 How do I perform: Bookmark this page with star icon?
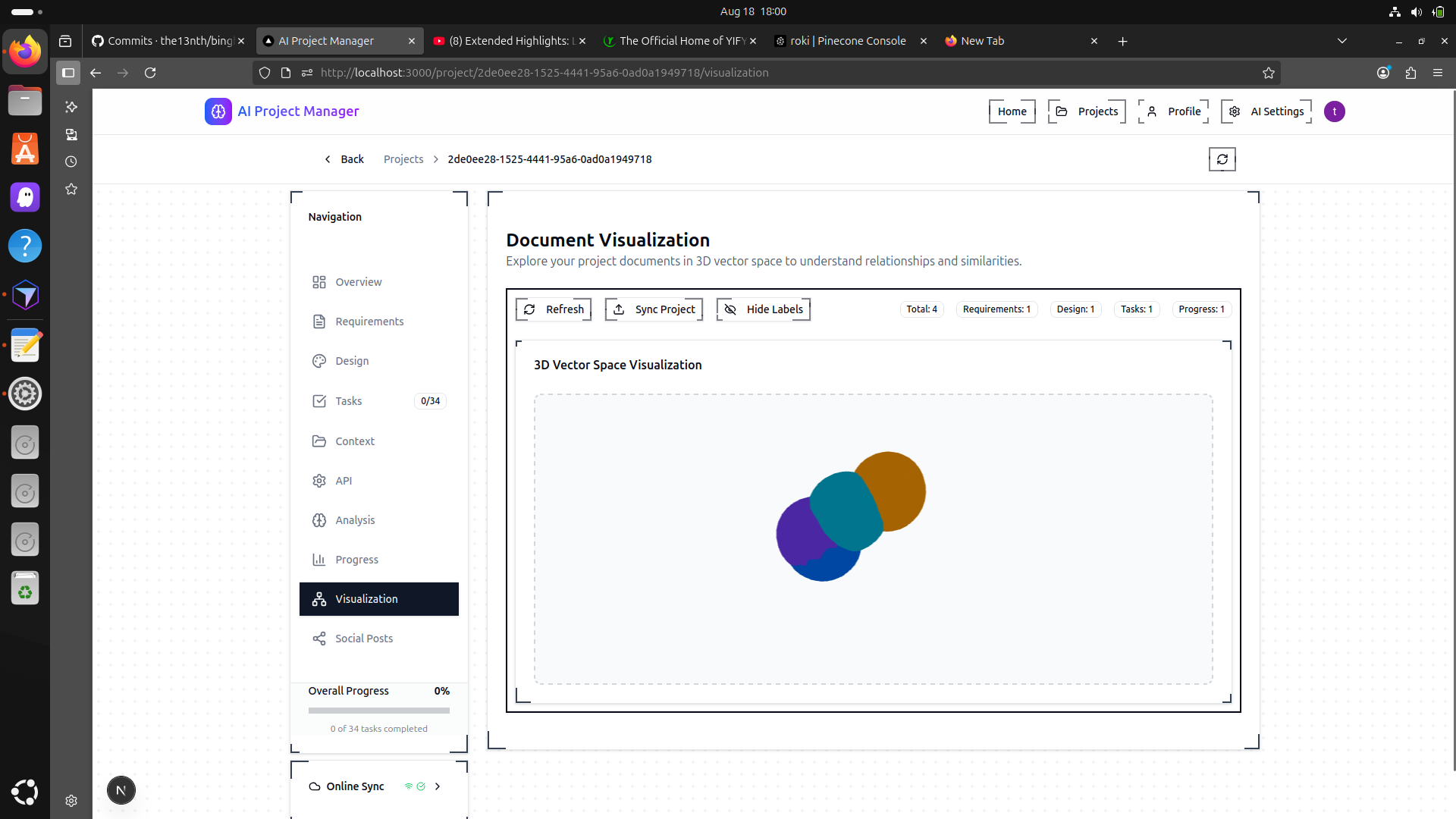[x=1269, y=73]
